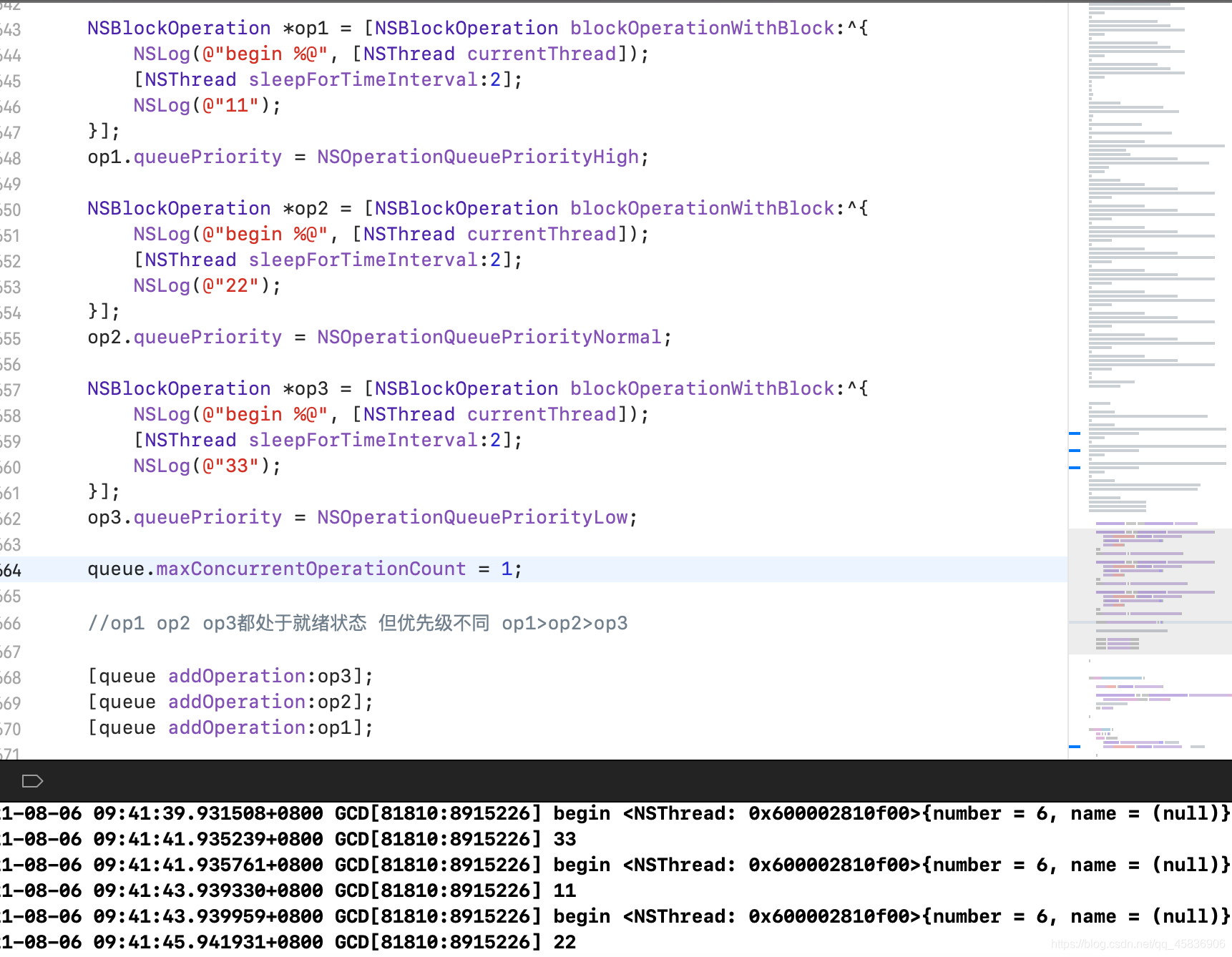Click the *op2 variable declaration

(x=305, y=208)
